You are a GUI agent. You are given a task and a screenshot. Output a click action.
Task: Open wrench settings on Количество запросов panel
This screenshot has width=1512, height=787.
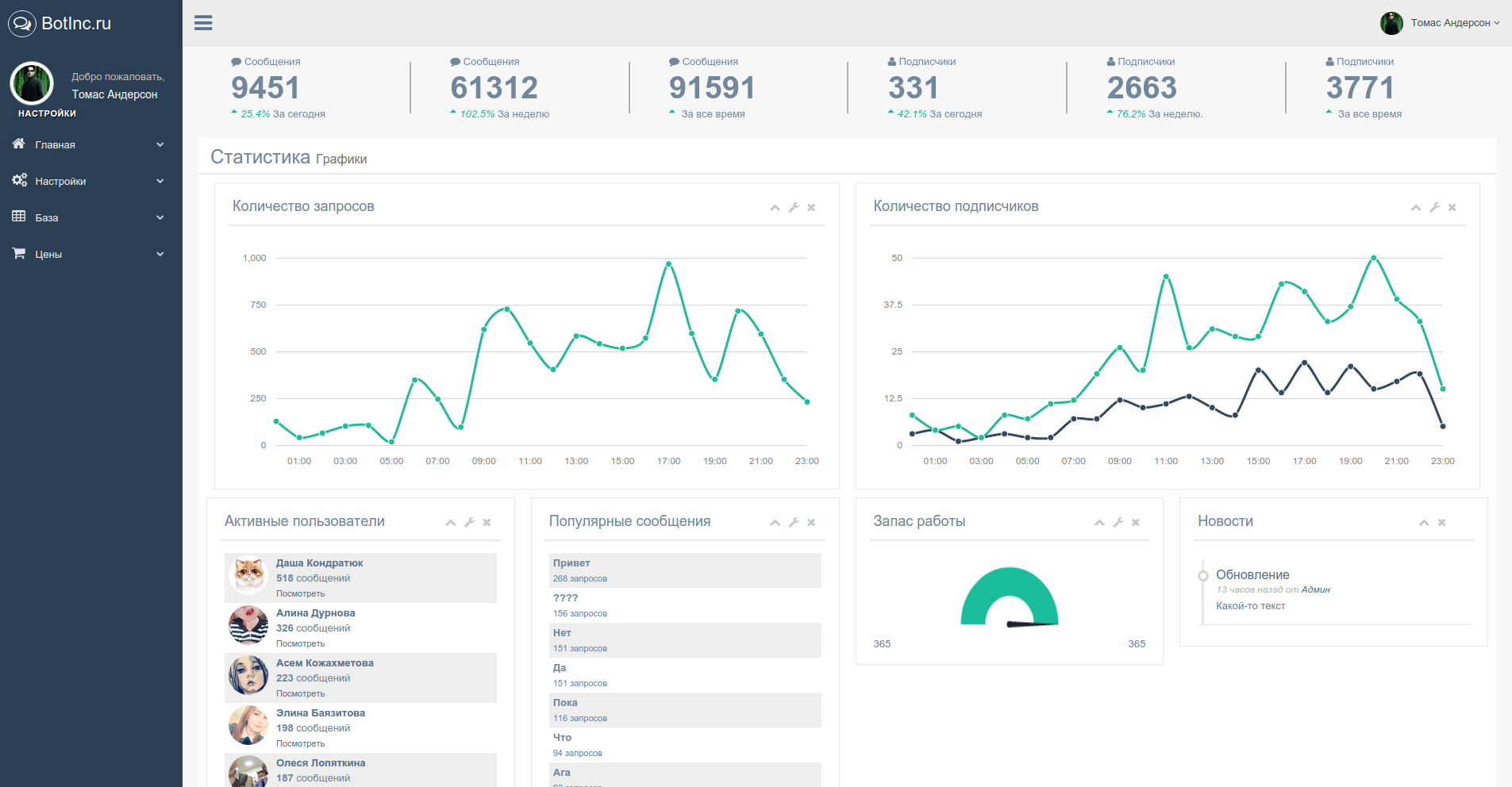pos(793,207)
